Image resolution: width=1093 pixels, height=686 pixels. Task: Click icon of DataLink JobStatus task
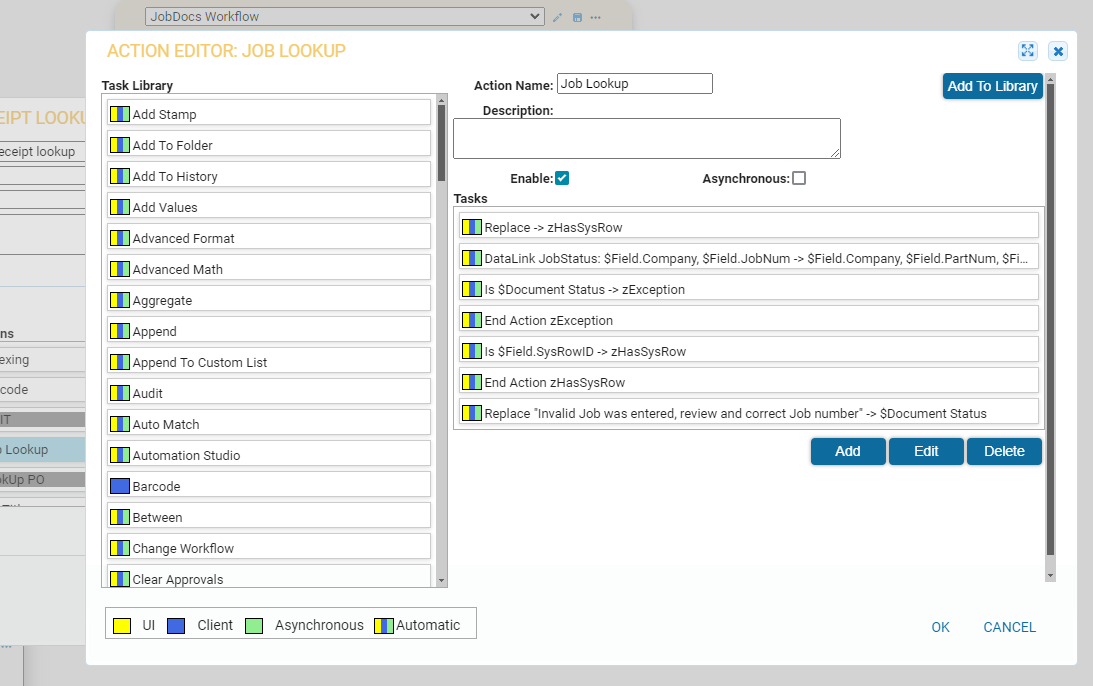pos(472,258)
